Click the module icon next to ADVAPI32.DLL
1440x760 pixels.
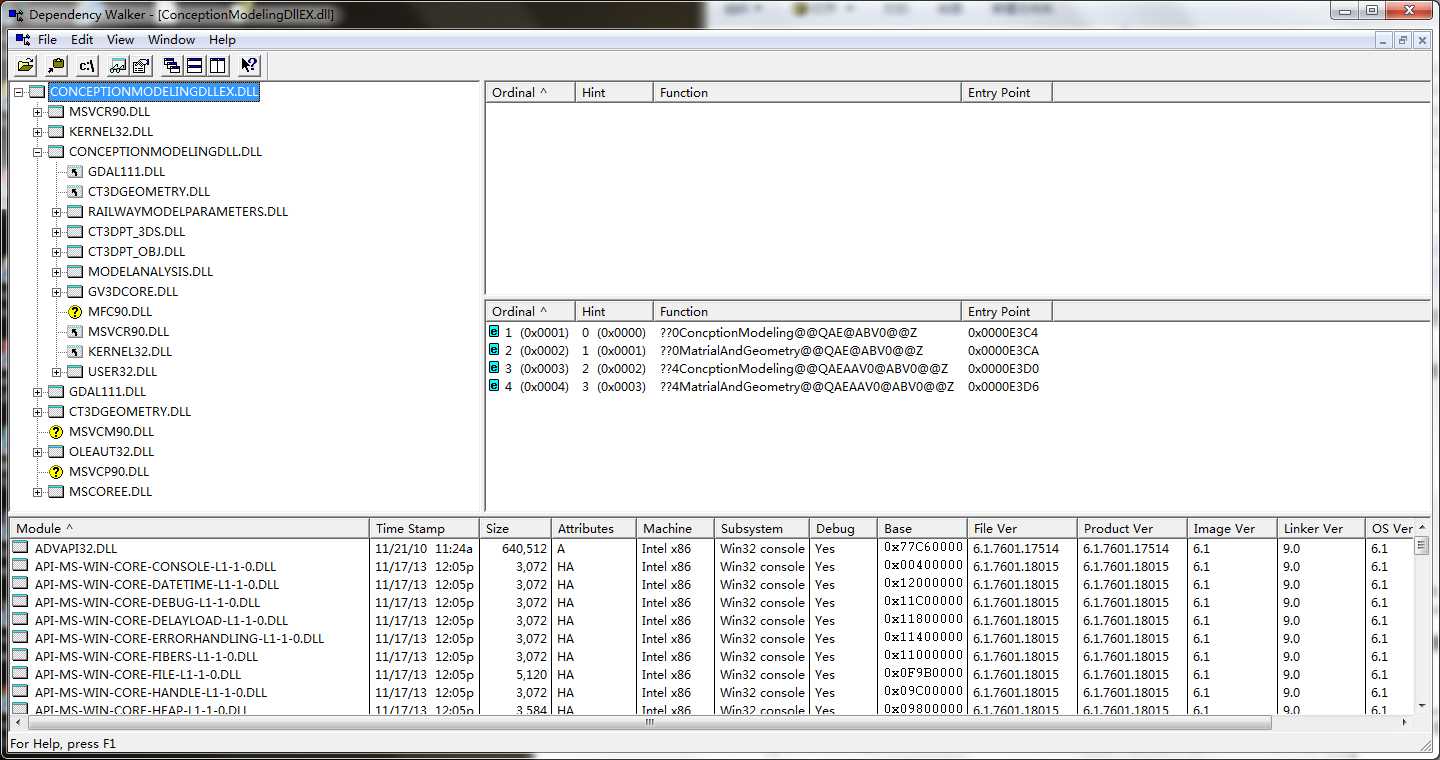(20, 548)
